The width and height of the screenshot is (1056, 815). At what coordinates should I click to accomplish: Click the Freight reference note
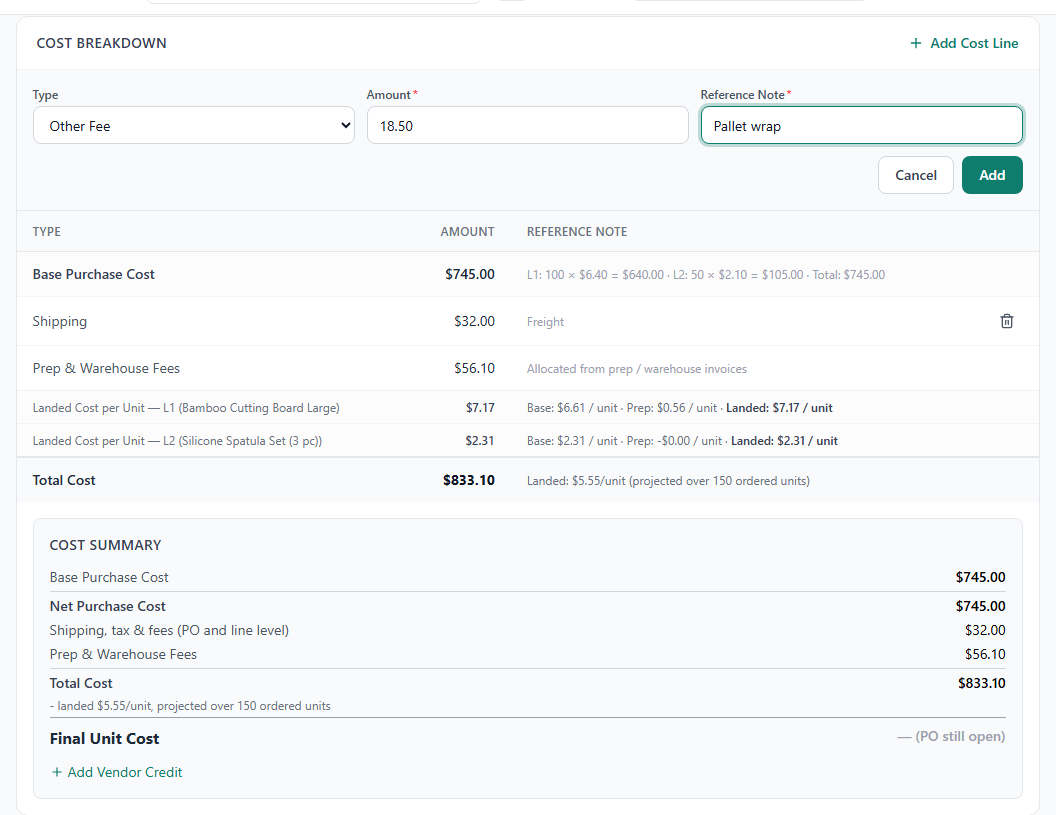pyautogui.click(x=546, y=322)
